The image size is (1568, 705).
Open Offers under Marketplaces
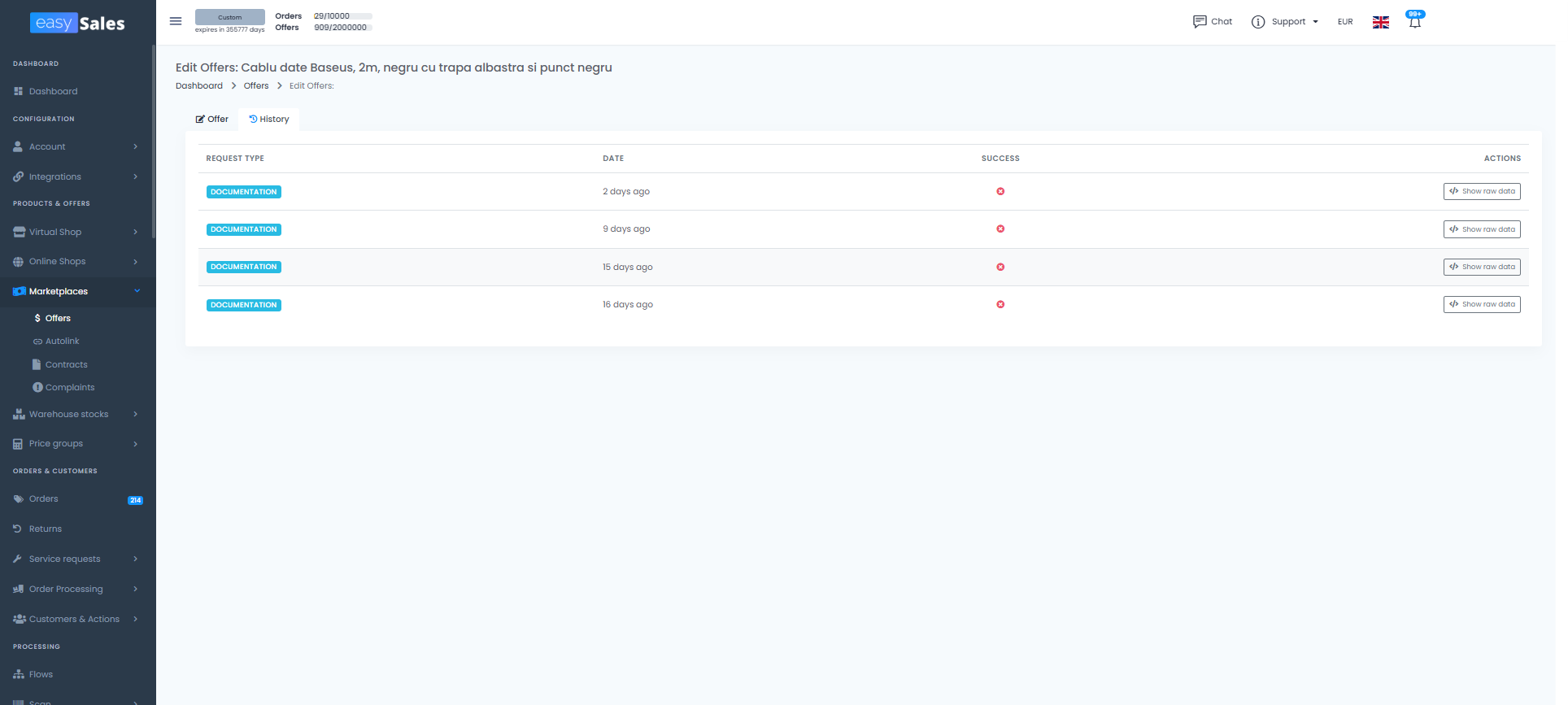tap(58, 318)
